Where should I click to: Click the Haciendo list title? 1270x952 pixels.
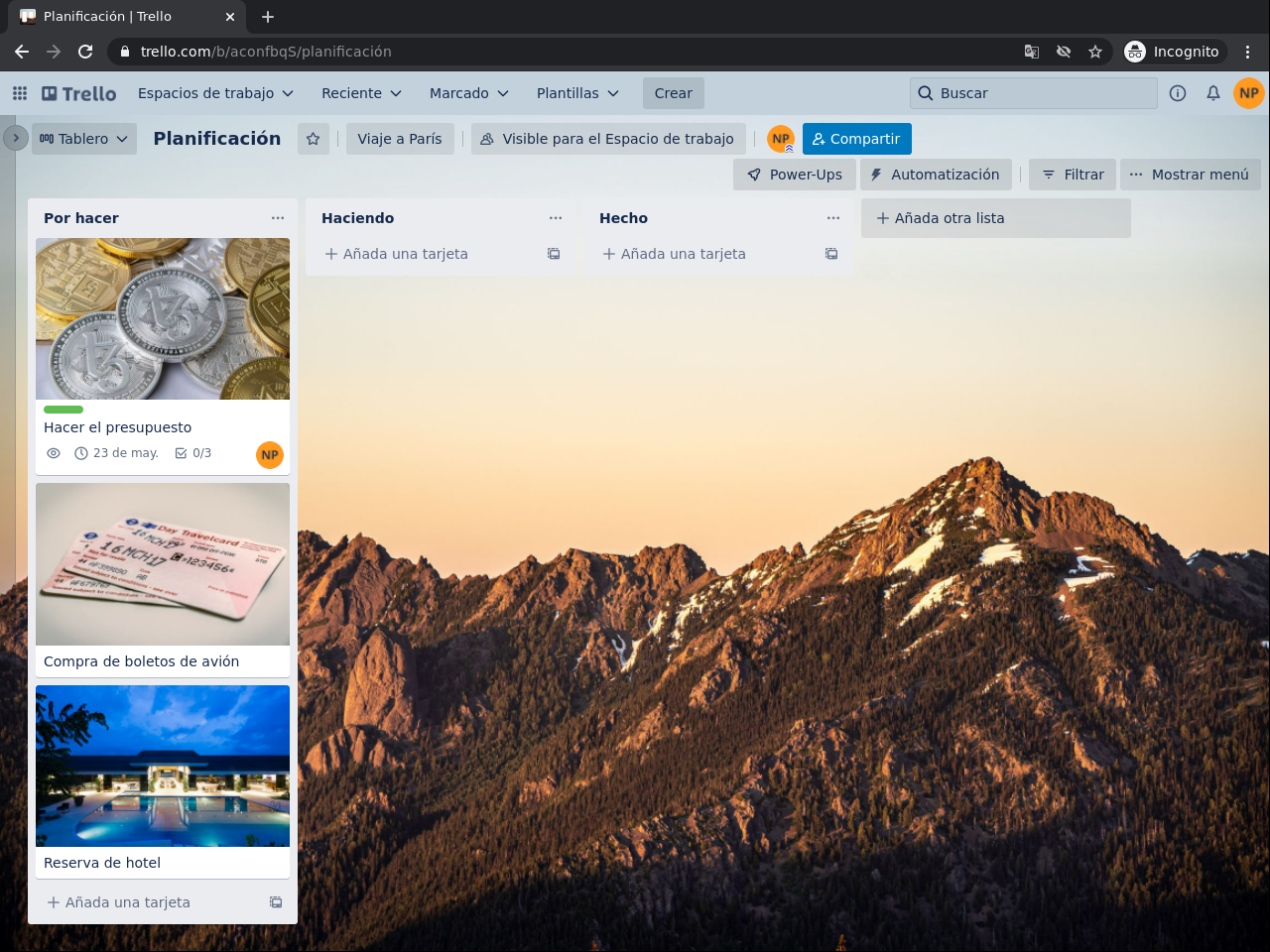tap(358, 218)
